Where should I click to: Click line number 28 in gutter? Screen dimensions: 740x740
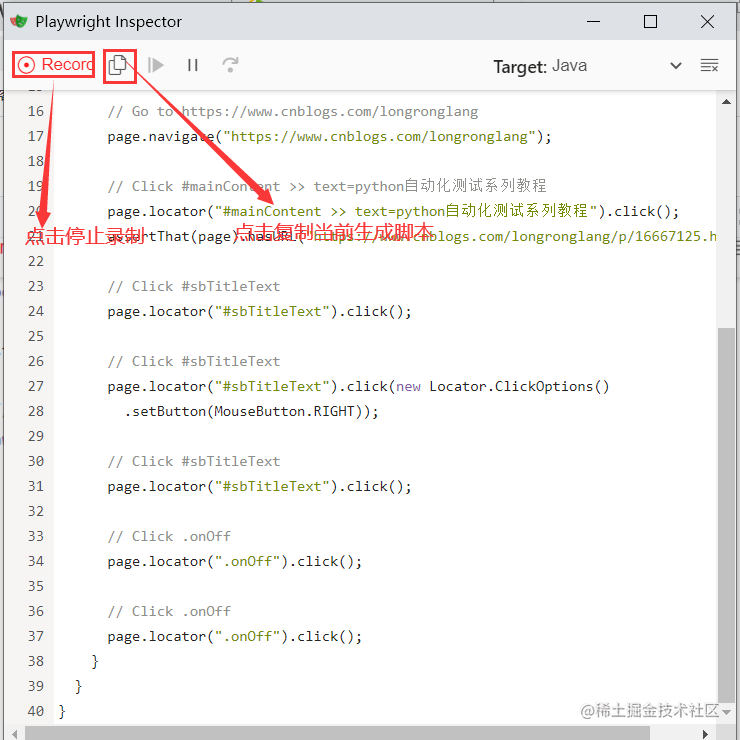(35, 411)
